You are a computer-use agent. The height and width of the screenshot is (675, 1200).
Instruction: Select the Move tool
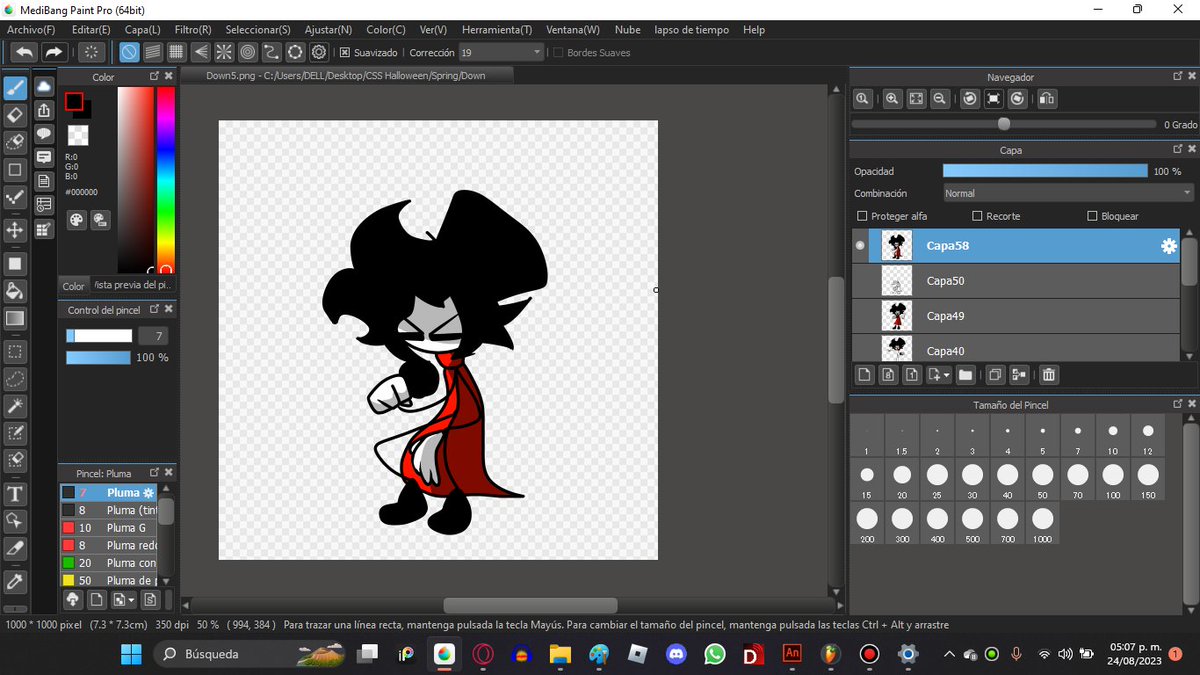coord(15,230)
